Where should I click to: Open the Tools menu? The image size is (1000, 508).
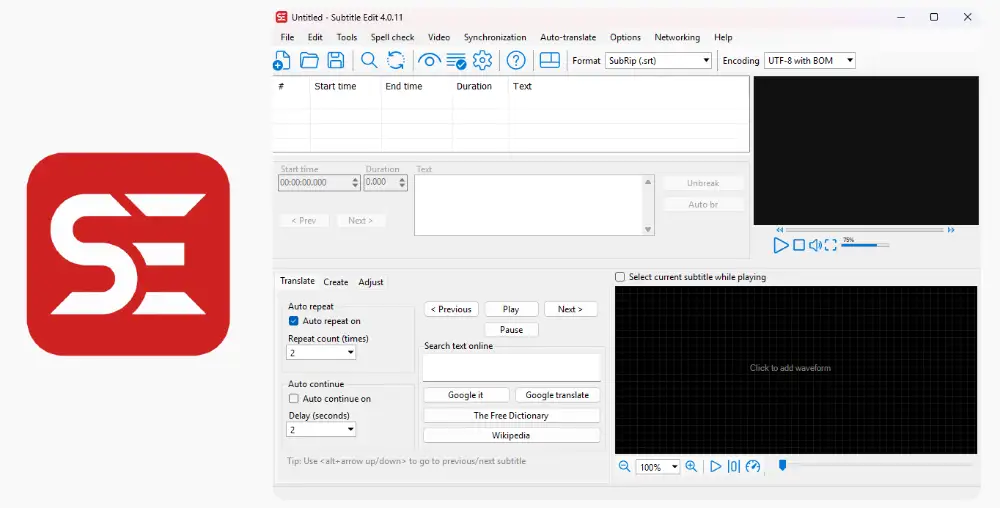(347, 38)
